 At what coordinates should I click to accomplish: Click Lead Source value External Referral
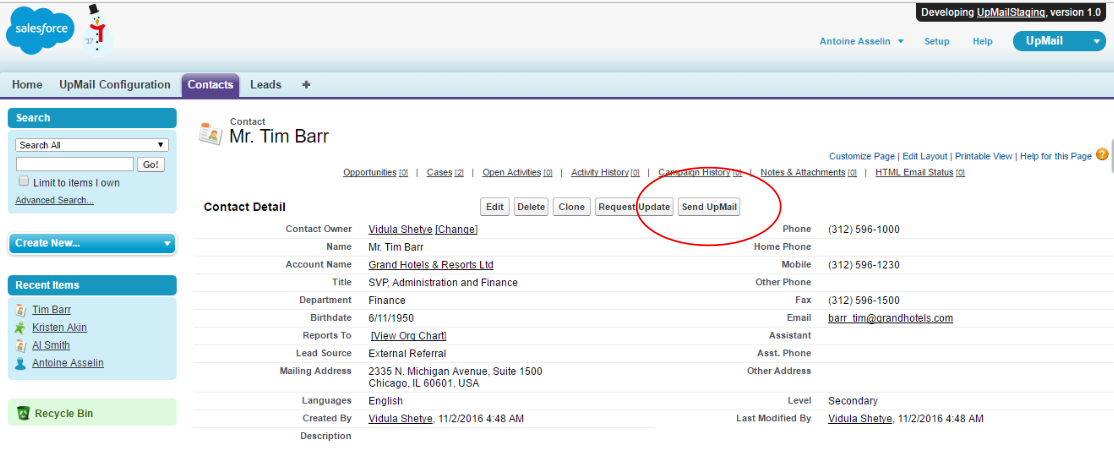[x=407, y=353]
